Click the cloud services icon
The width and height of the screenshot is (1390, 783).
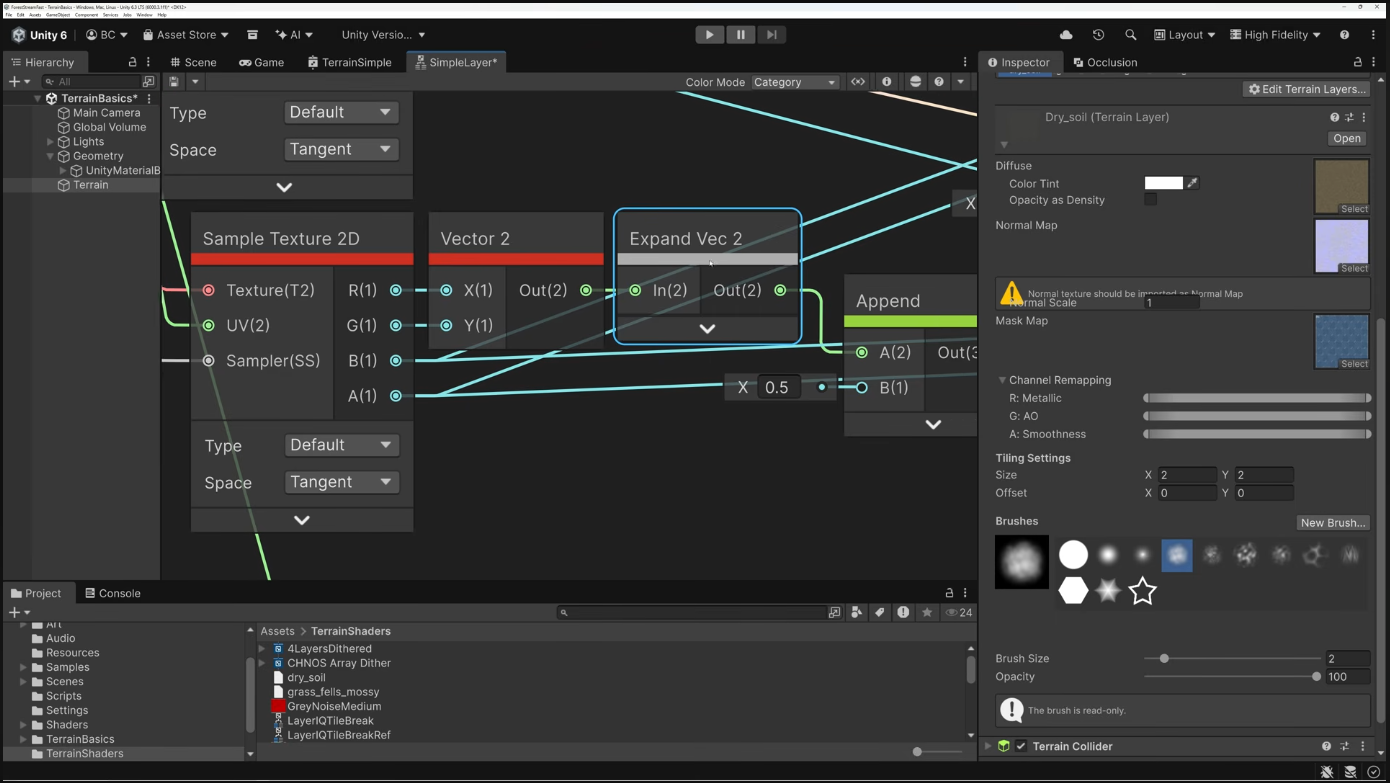(x=1066, y=35)
